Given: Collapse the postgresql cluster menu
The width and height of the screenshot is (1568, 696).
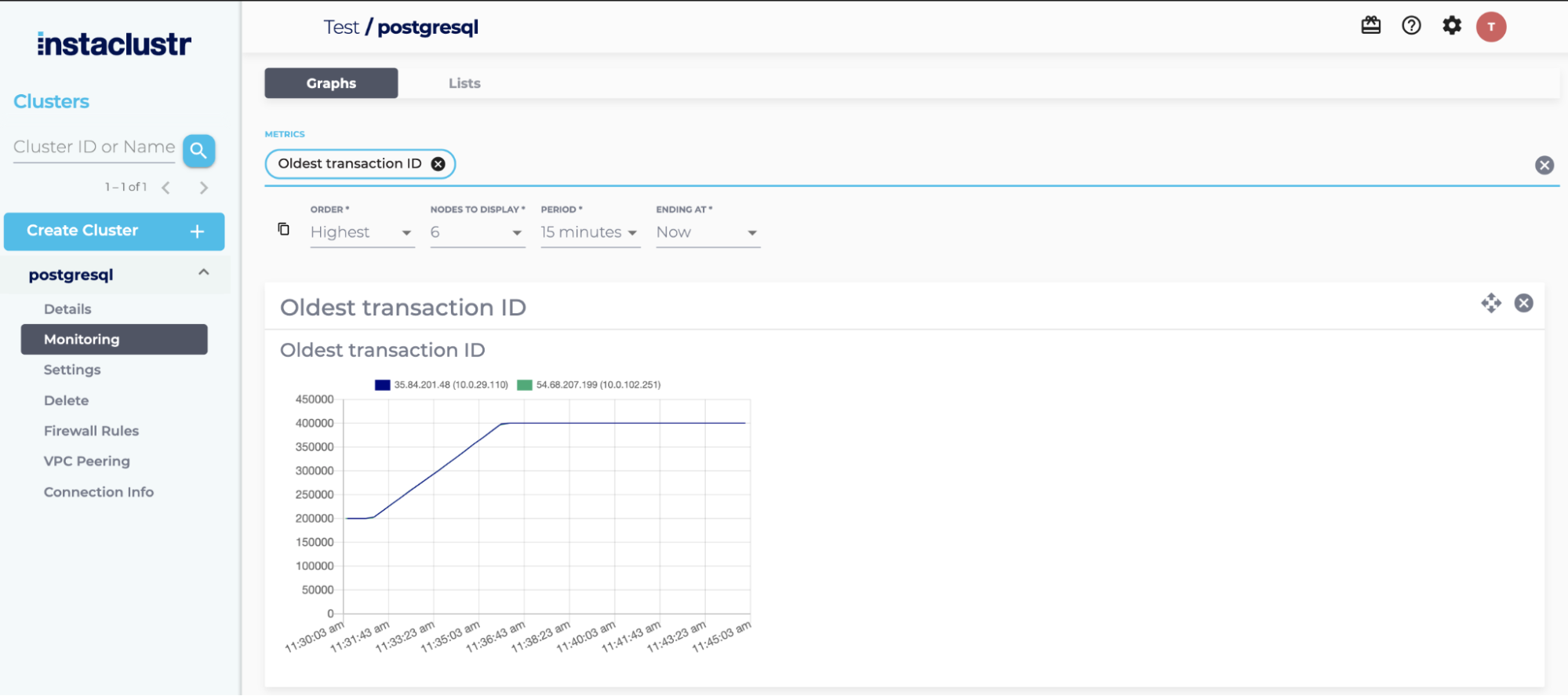Looking at the screenshot, I should coord(203,273).
